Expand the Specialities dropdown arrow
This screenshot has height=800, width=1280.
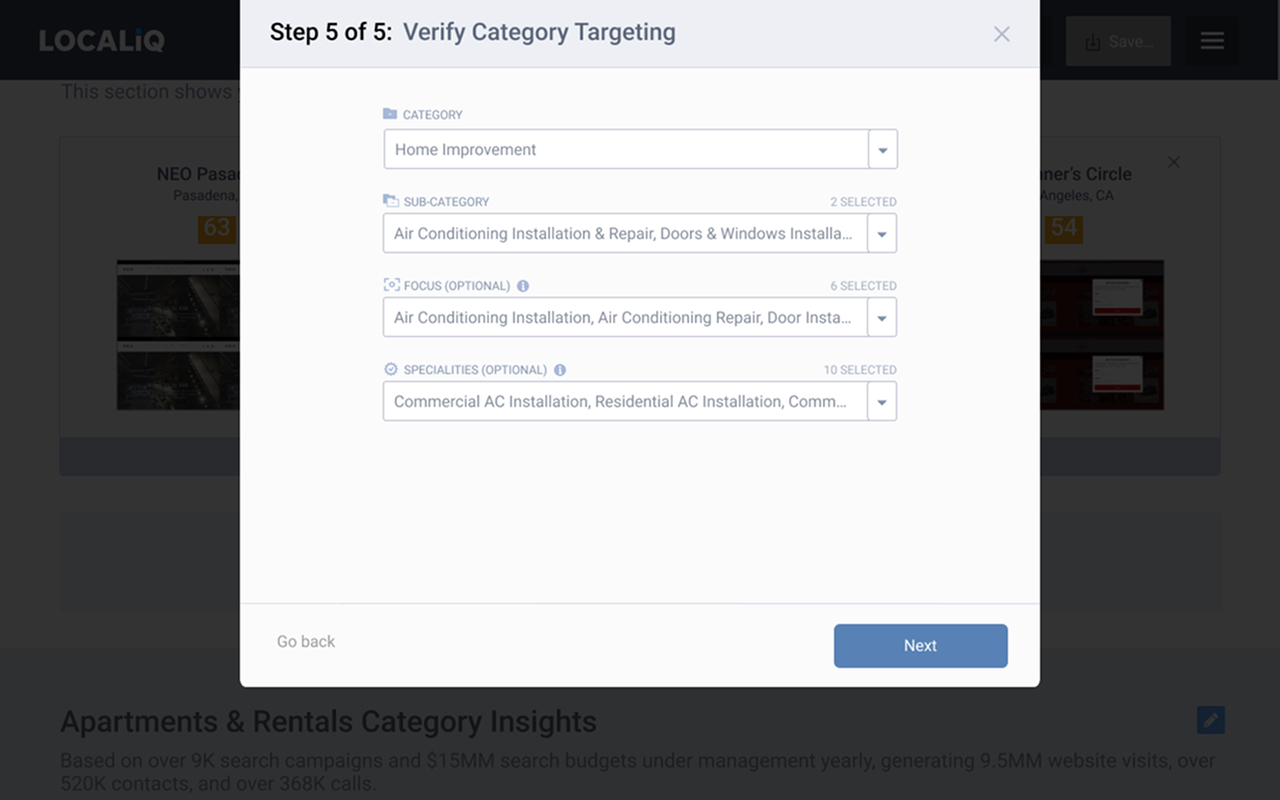(x=882, y=401)
